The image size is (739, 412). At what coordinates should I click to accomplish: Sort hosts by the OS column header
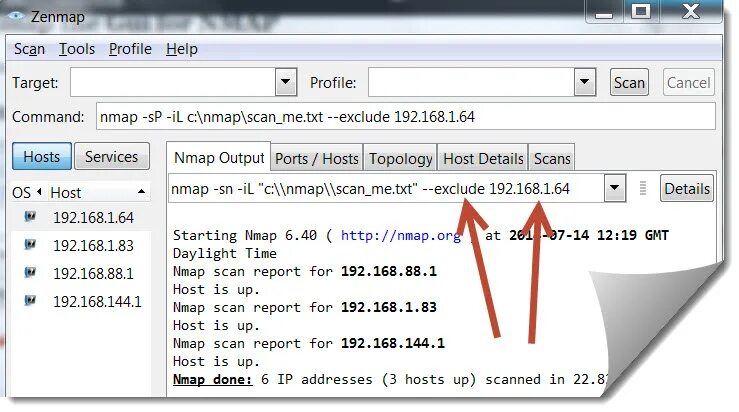coord(27,192)
